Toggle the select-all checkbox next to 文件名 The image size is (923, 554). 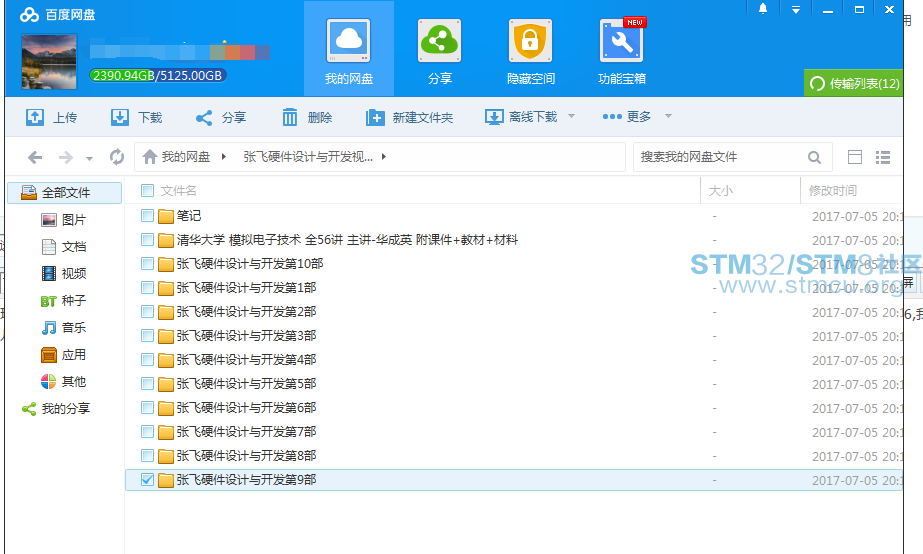point(147,191)
